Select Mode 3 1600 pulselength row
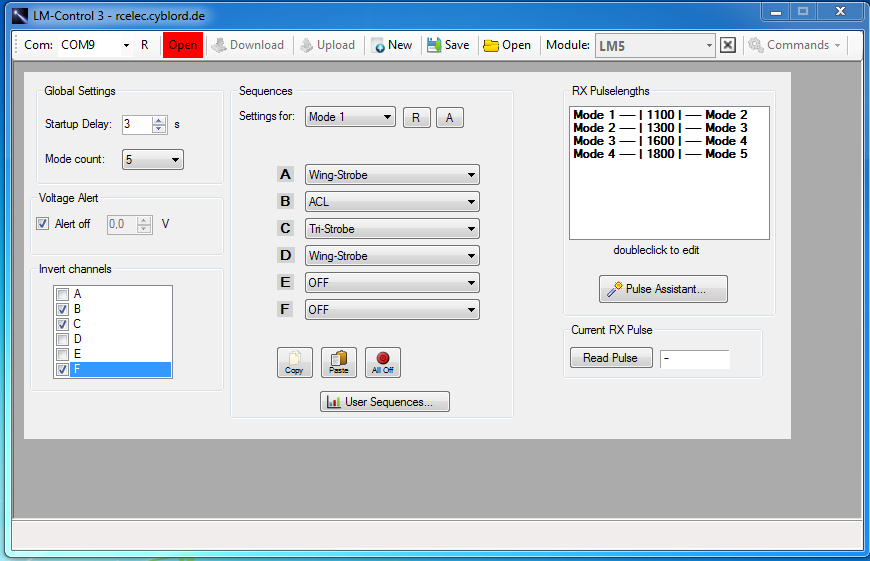Viewport: 870px width, 561px height. point(660,141)
